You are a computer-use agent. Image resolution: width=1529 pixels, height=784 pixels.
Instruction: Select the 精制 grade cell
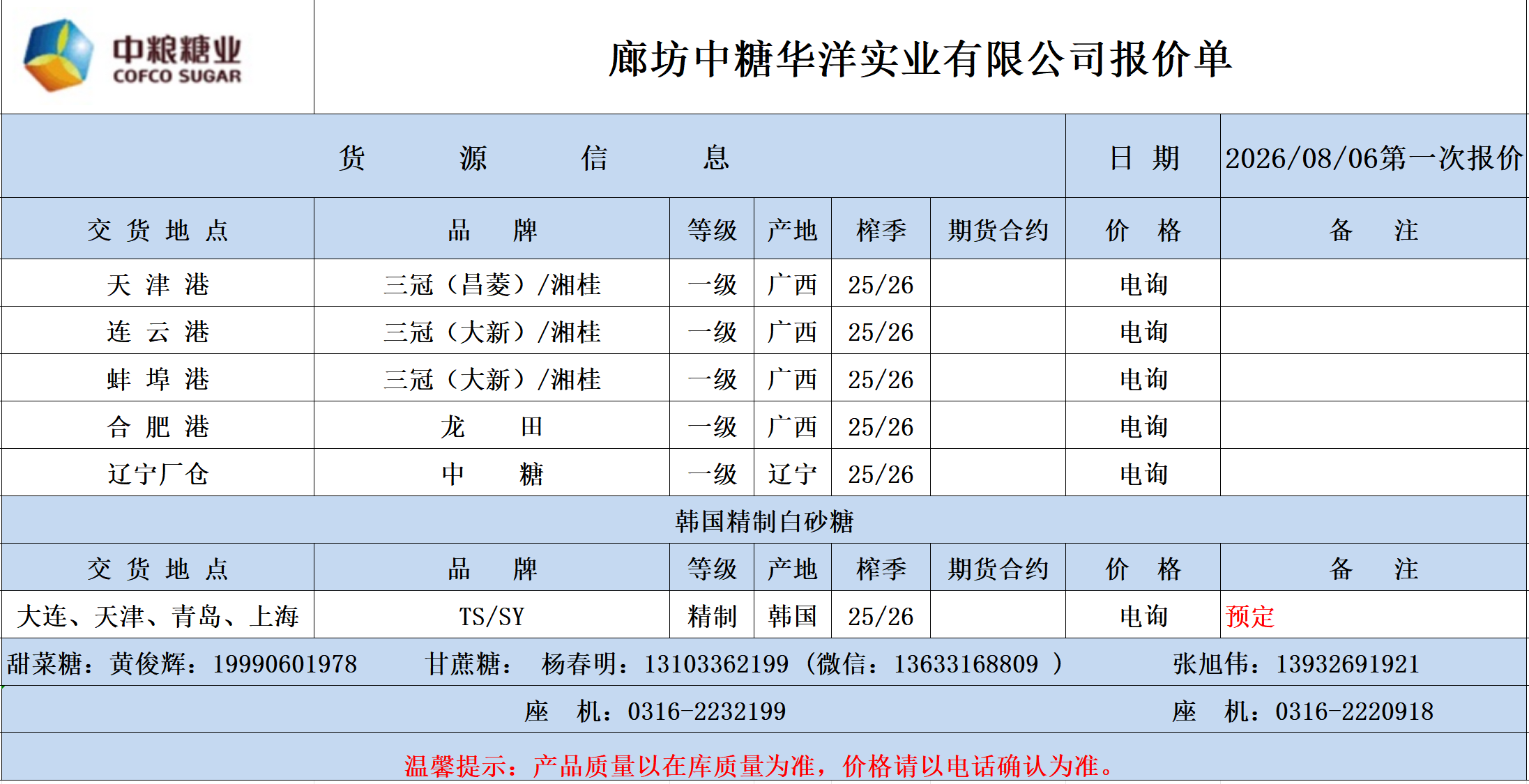(x=712, y=615)
